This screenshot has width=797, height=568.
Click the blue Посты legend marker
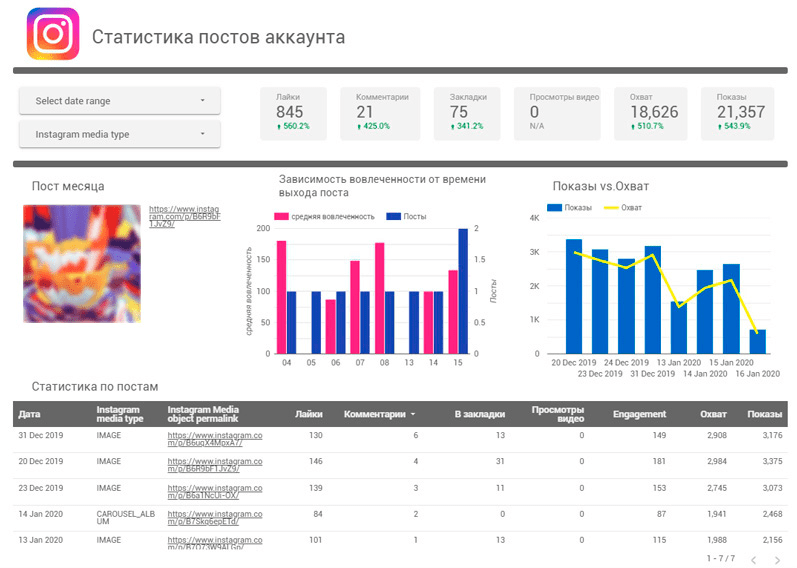coord(393,216)
